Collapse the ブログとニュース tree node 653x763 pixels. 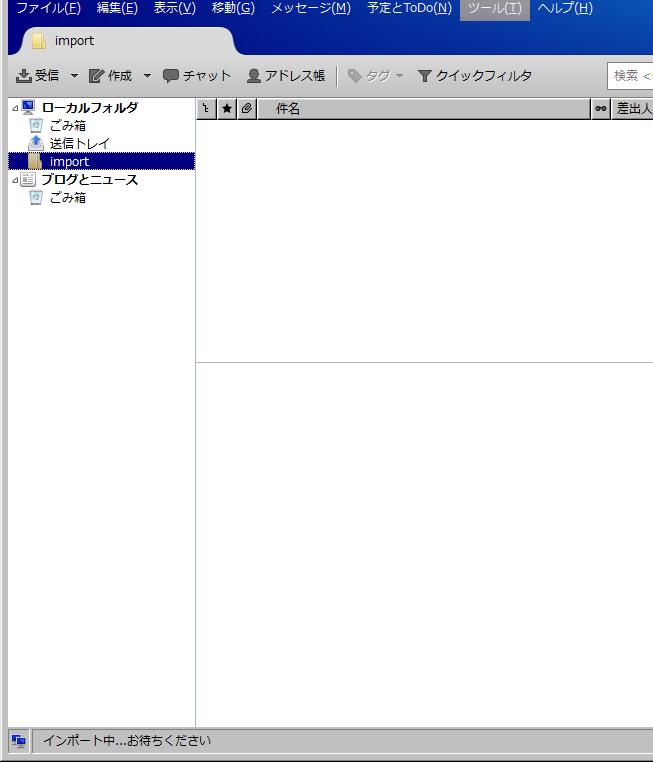click(15, 180)
